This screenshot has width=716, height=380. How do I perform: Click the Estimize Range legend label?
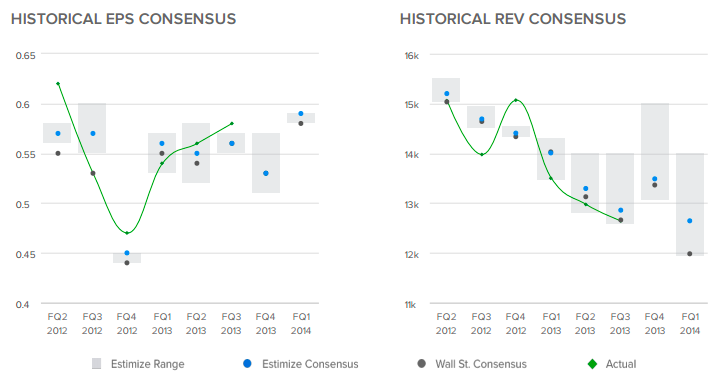[x=147, y=364]
